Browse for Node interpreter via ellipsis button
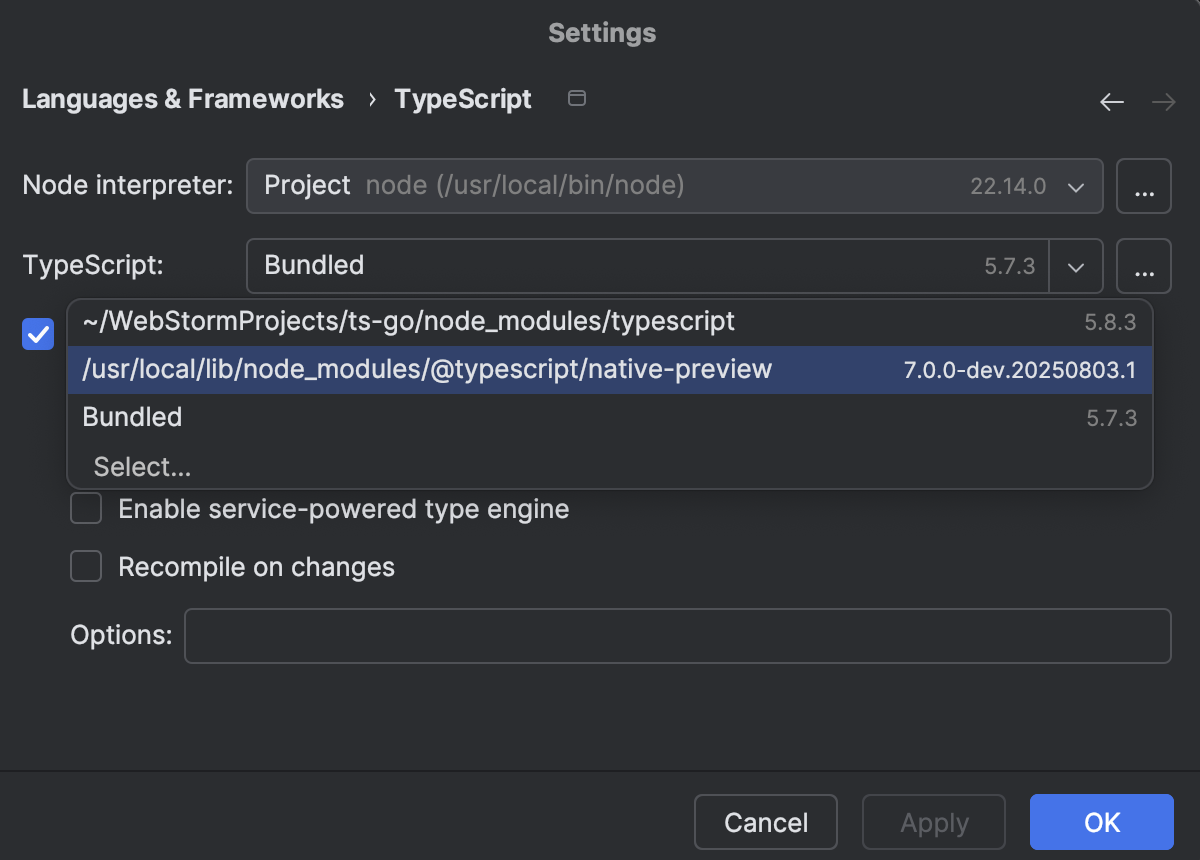The height and width of the screenshot is (860, 1200). tap(1144, 186)
